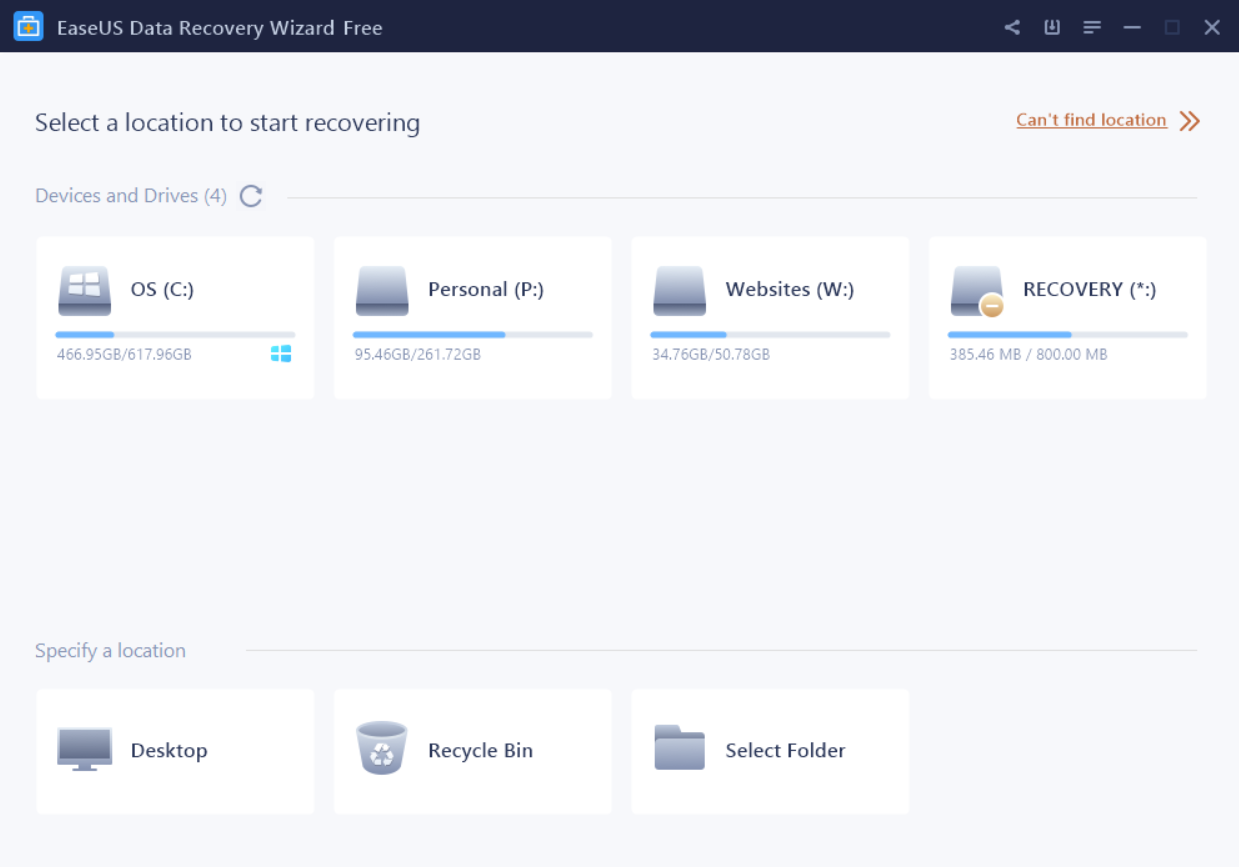Image resolution: width=1239 pixels, height=867 pixels.
Task: Click the double-arrow next to Can't find location
Action: 1189,121
